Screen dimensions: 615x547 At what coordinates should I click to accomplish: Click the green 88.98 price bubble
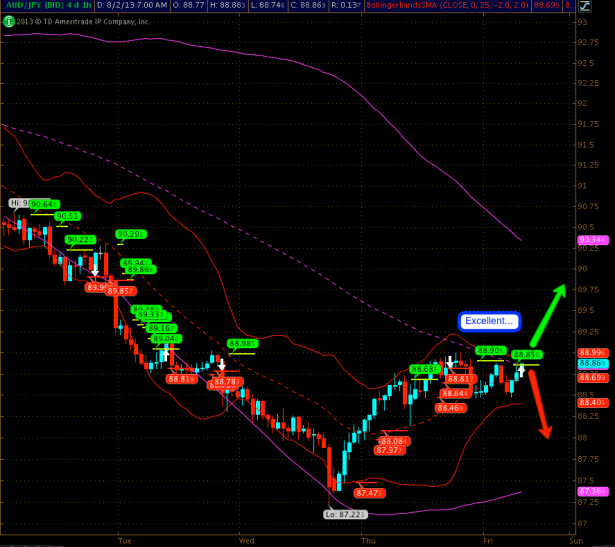click(244, 344)
